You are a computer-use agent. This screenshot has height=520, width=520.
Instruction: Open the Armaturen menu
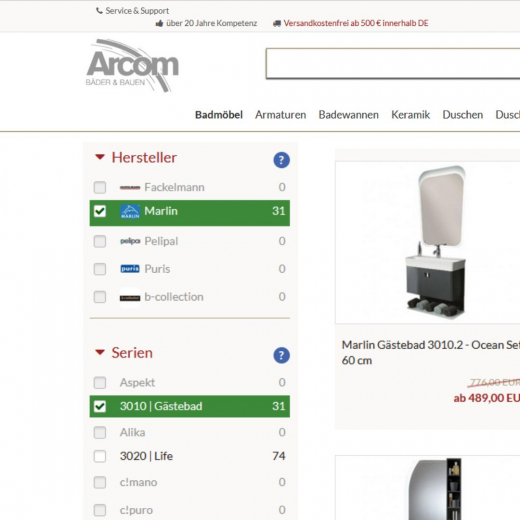point(280,115)
